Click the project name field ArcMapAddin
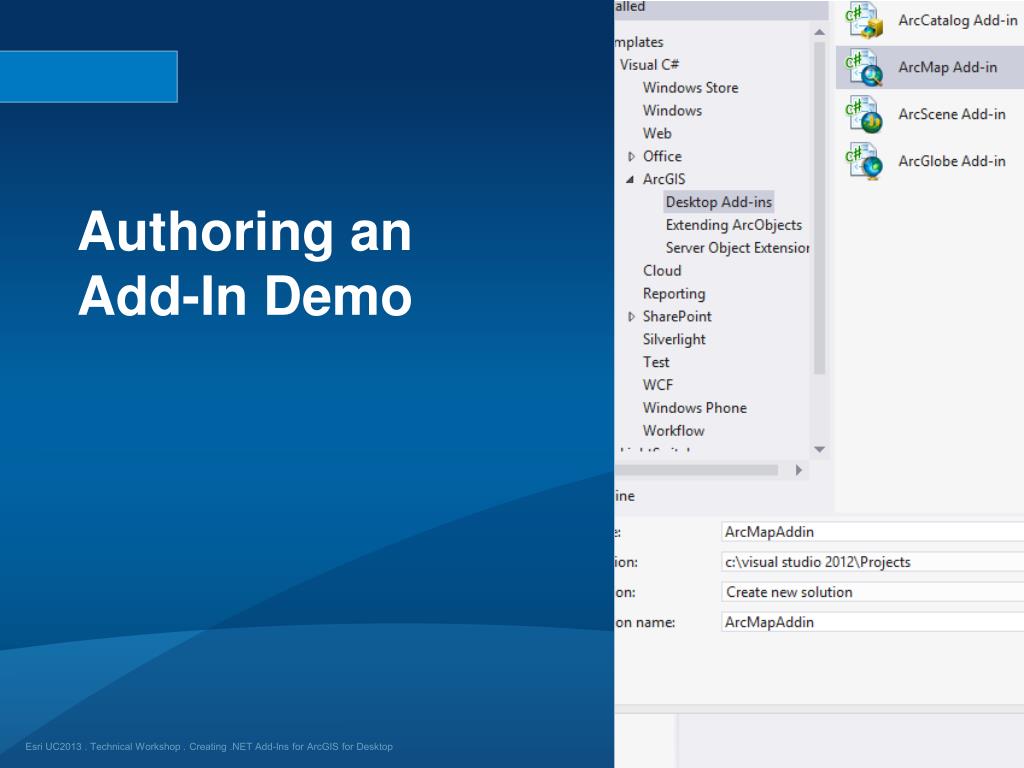1024x768 pixels. 872,532
